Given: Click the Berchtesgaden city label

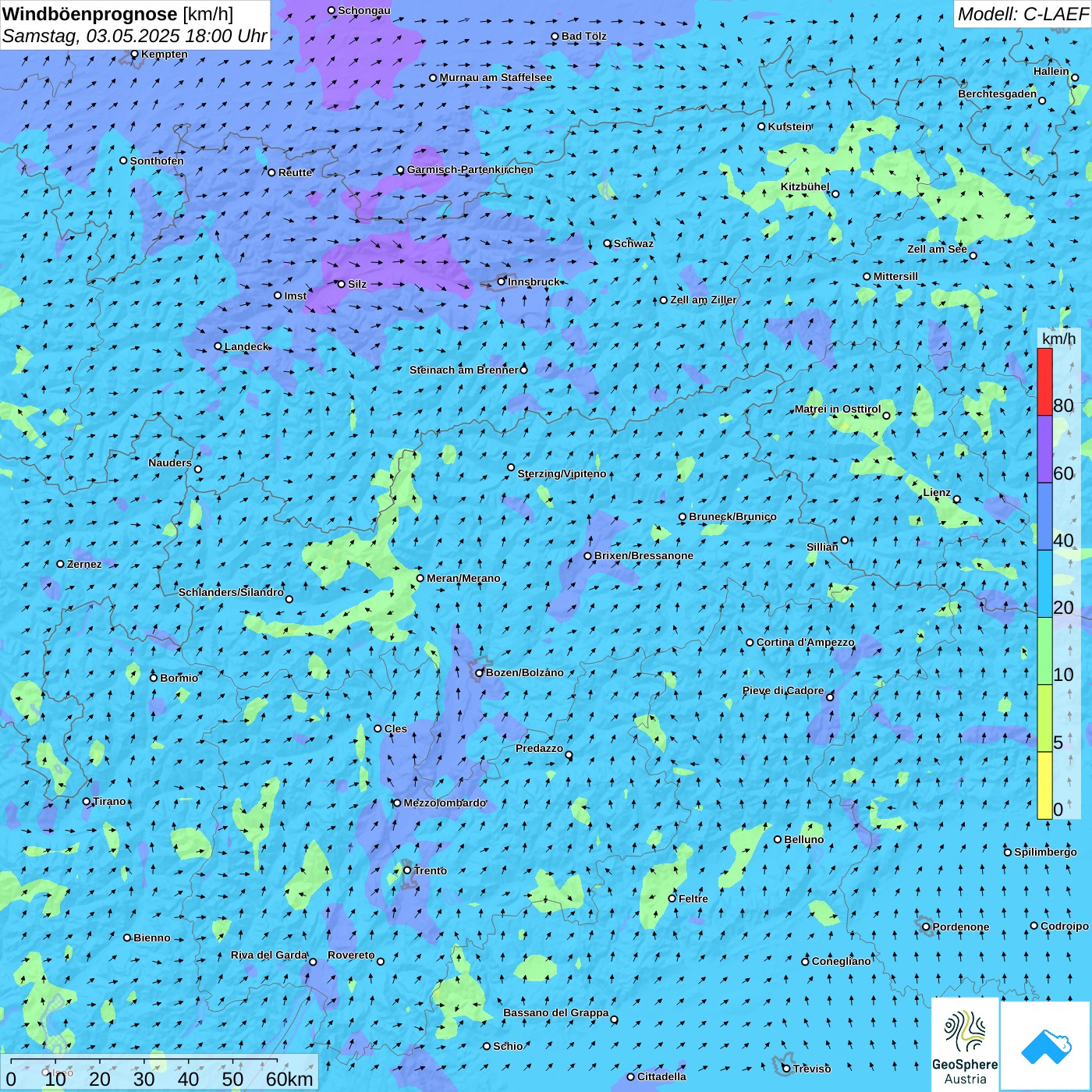Looking at the screenshot, I should [998, 94].
